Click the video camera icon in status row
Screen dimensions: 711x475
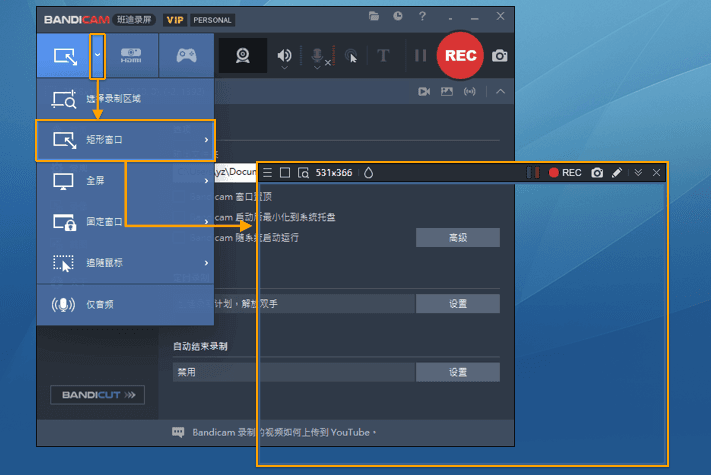(424, 92)
